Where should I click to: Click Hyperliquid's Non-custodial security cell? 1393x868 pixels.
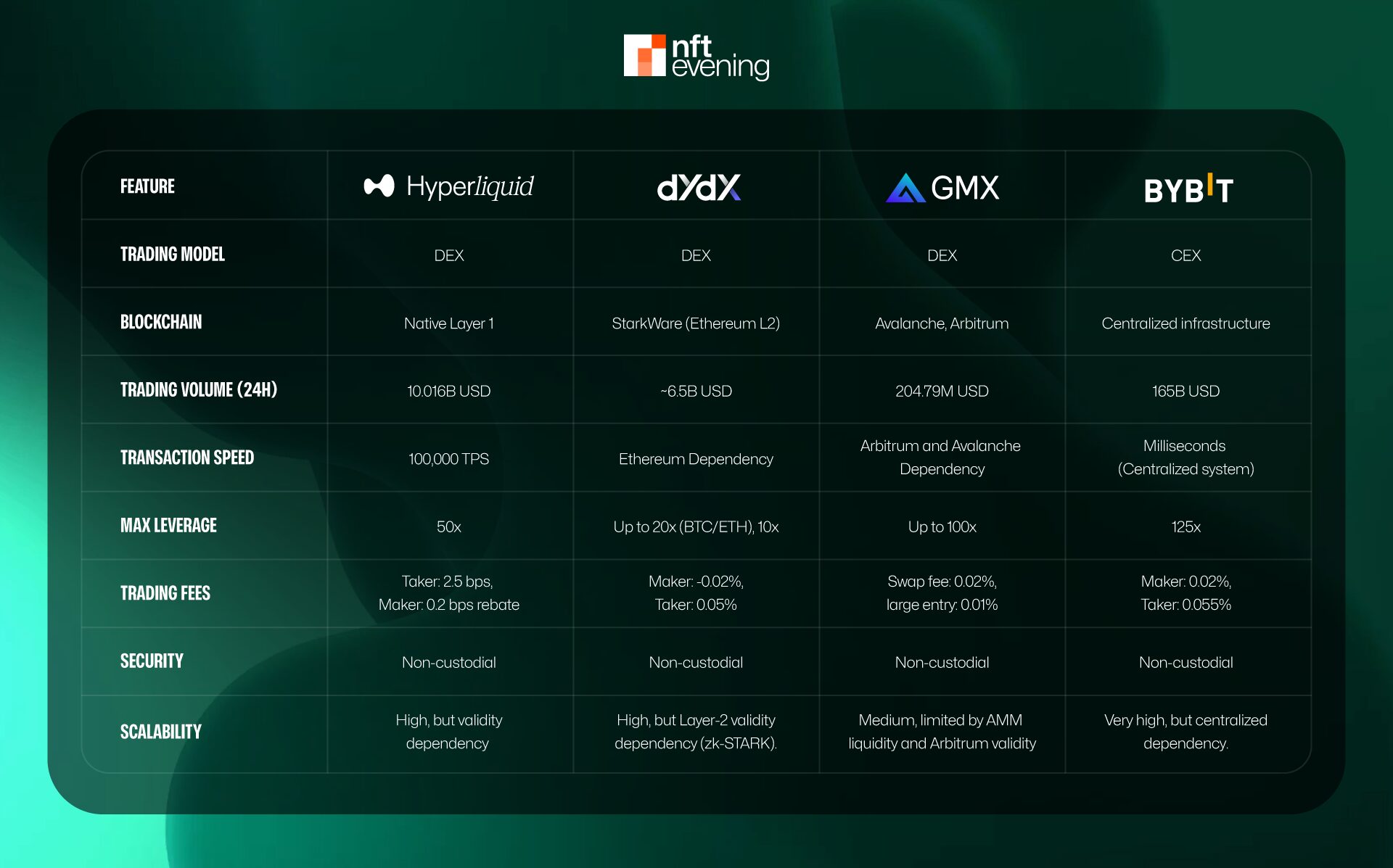449,662
